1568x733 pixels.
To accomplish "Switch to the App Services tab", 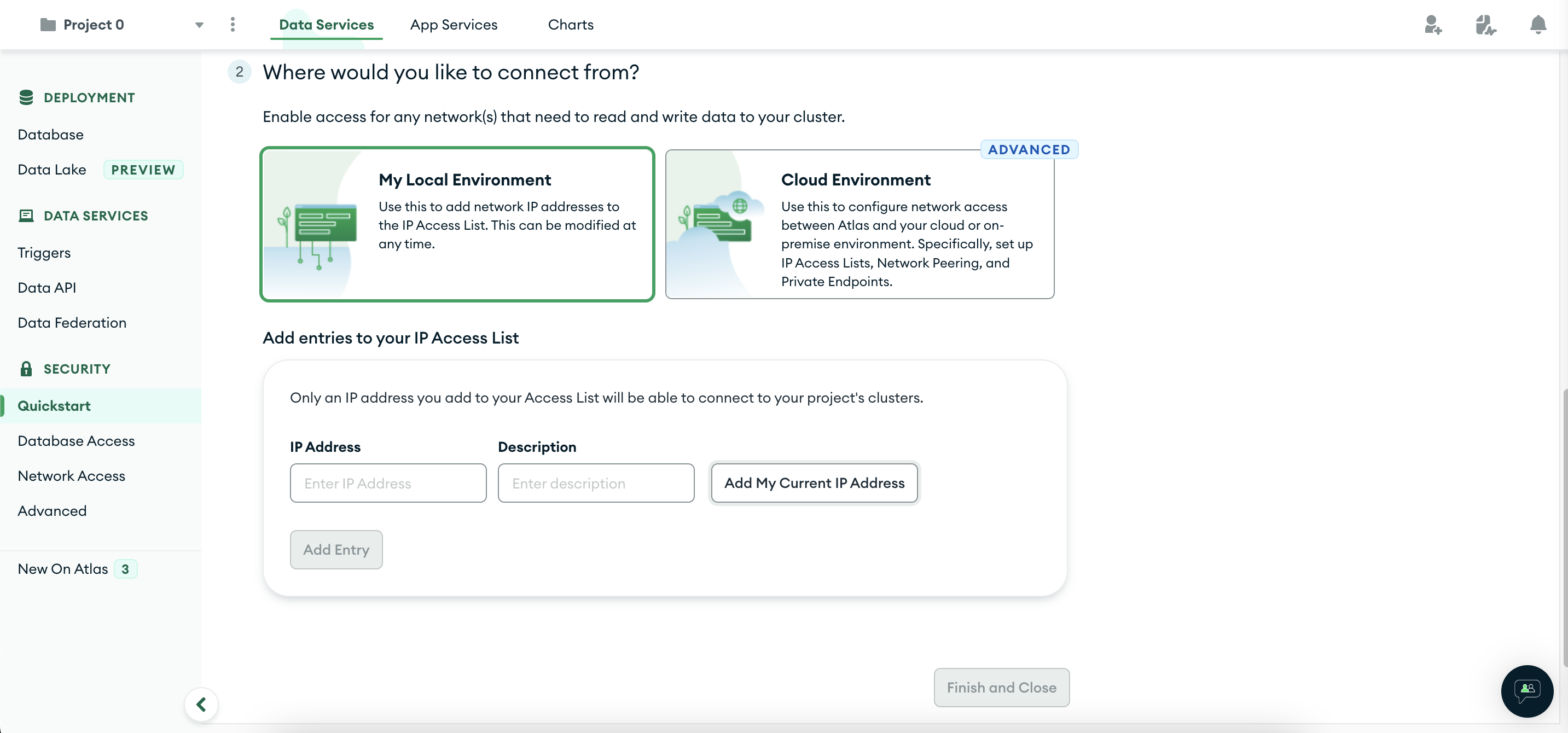I will pyautogui.click(x=454, y=25).
